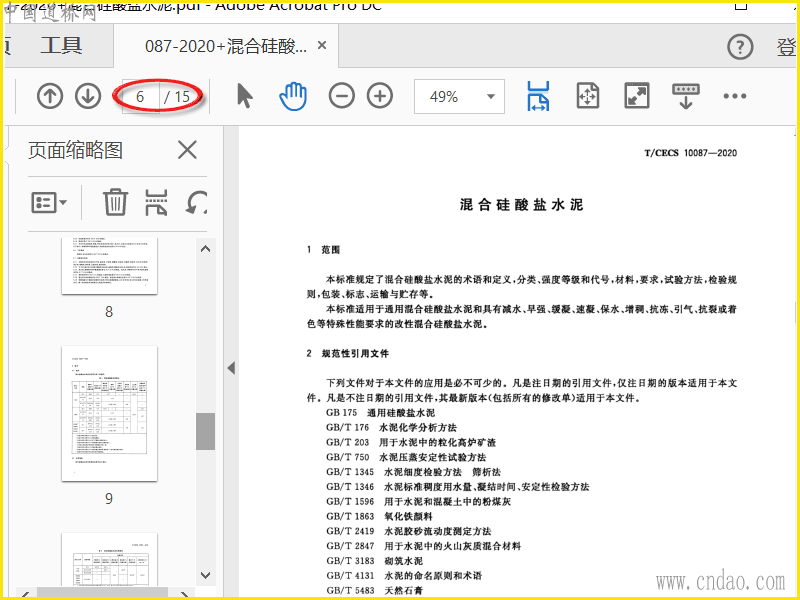Rotate pages counterclockwise

coord(196,202)
